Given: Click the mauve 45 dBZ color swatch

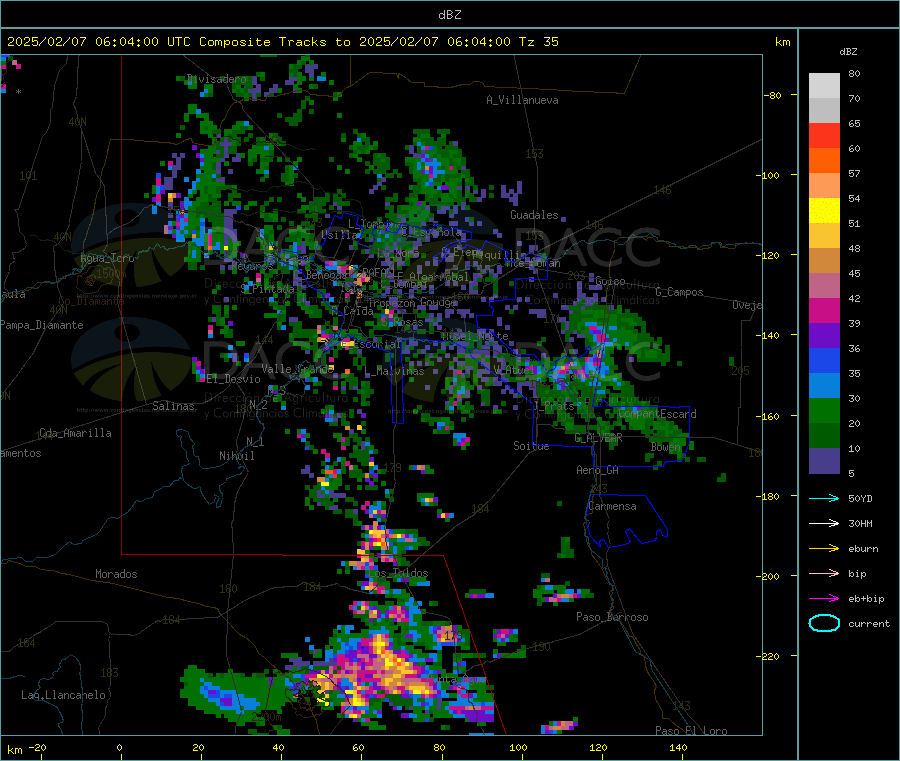Looking at the screenshot, I should (824, 285).
